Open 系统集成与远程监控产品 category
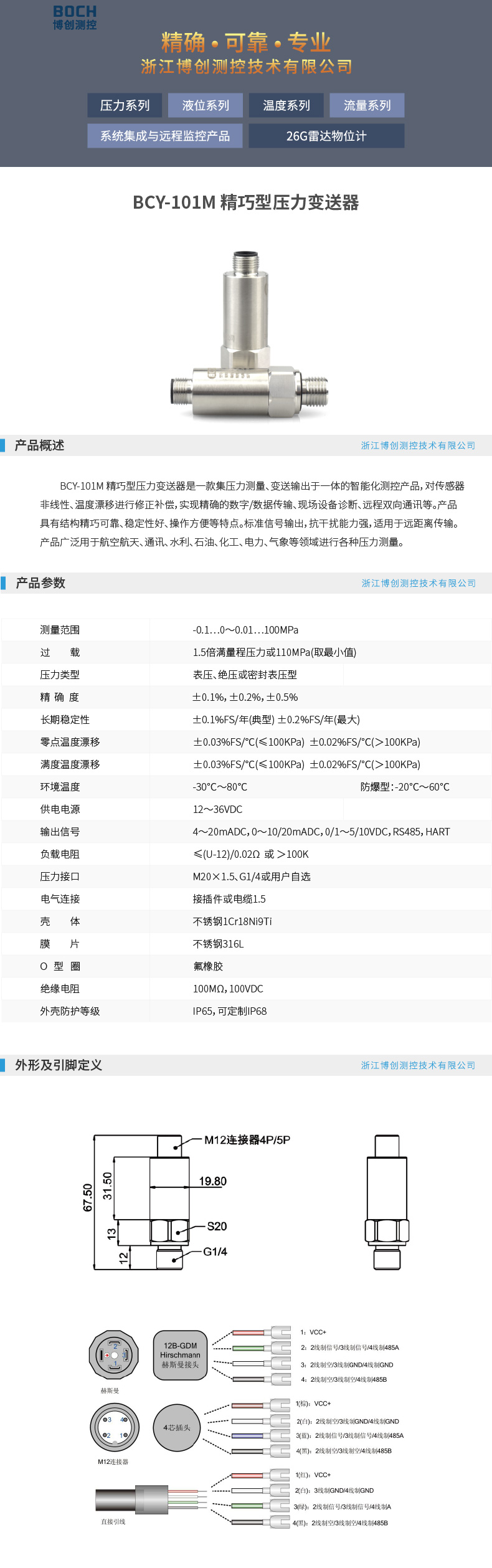The width and height of the screenshot is (492, 1568). click(x=165, y=136)
